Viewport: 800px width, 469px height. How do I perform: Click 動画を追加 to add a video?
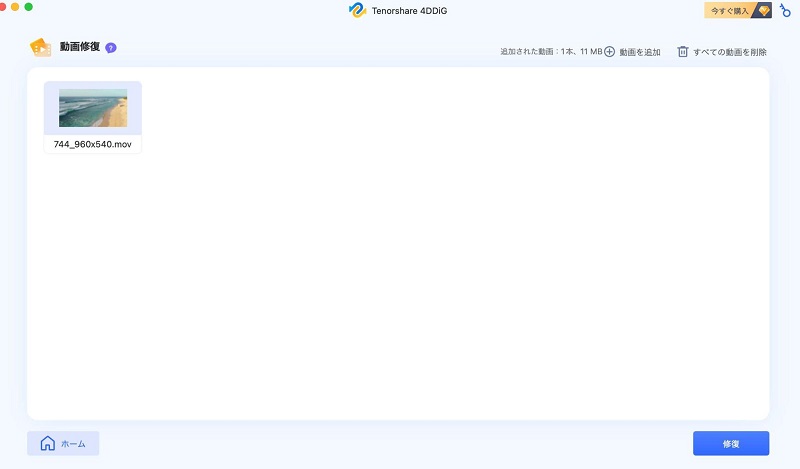click(x=640, y=52)
